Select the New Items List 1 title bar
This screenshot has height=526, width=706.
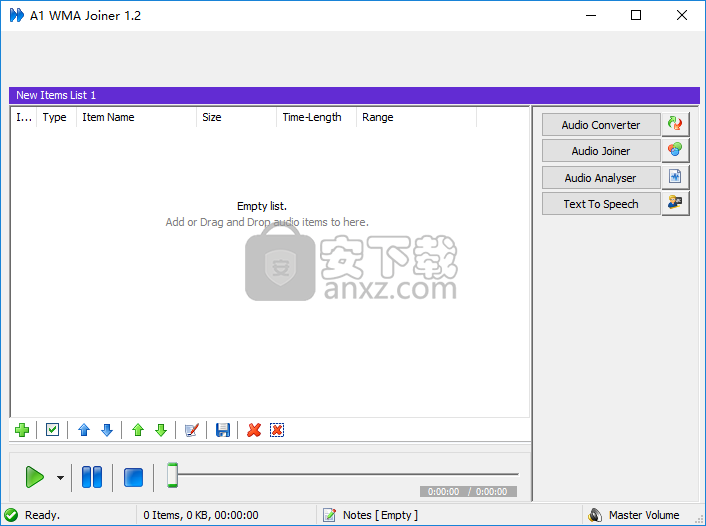354,95
